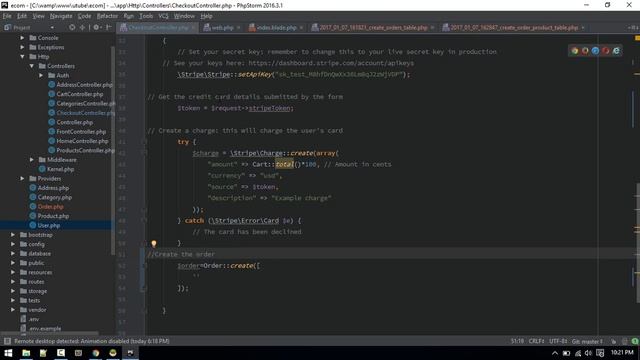640x360 pixels.
Task: Expand the bootstrap folder
Action: pyautogui.click(x=13, y=235)
